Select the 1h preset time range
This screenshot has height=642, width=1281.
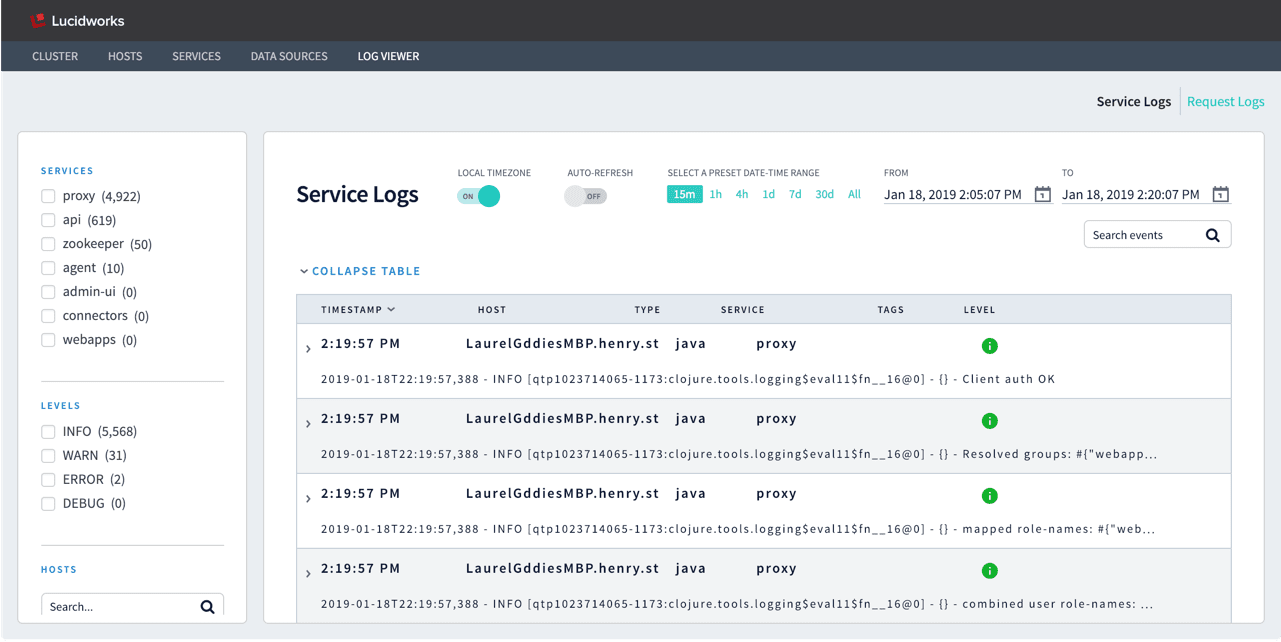pyautogui.click(x=715, y=194)
